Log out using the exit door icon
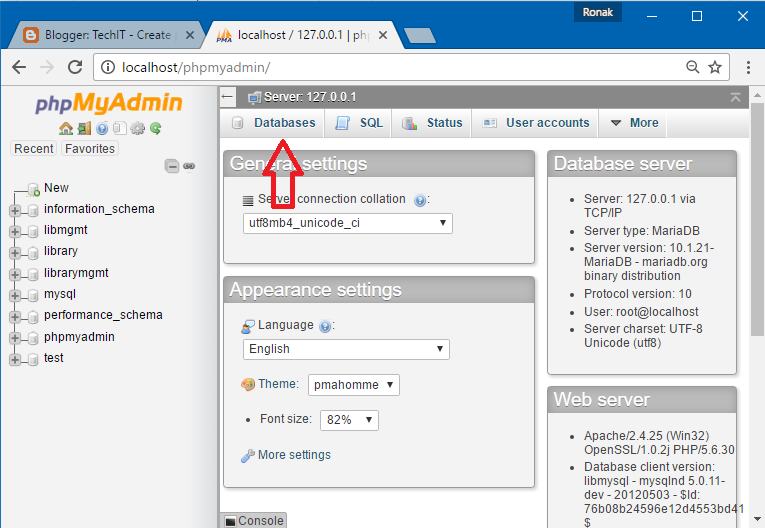 [x=84, y=128]
